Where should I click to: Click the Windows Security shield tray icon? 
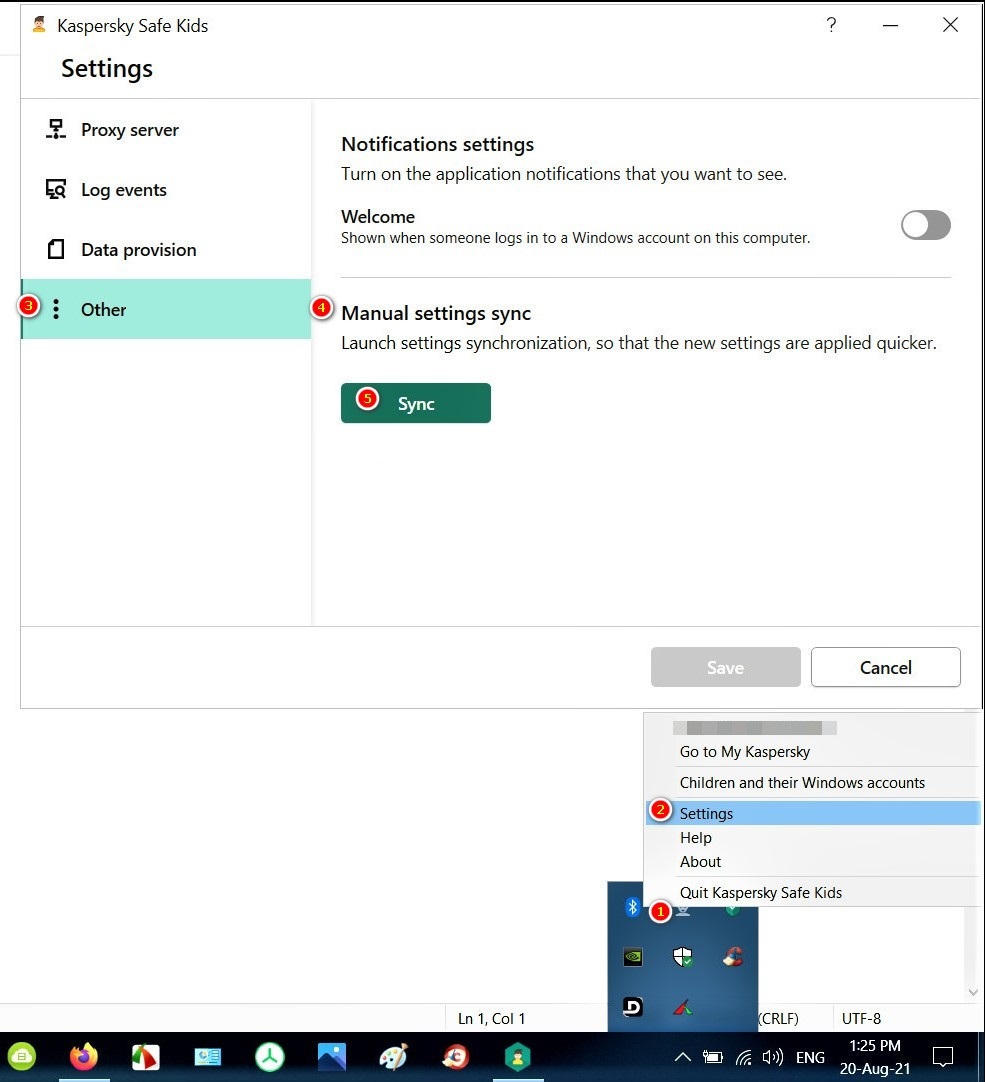[x=683, y=957]
